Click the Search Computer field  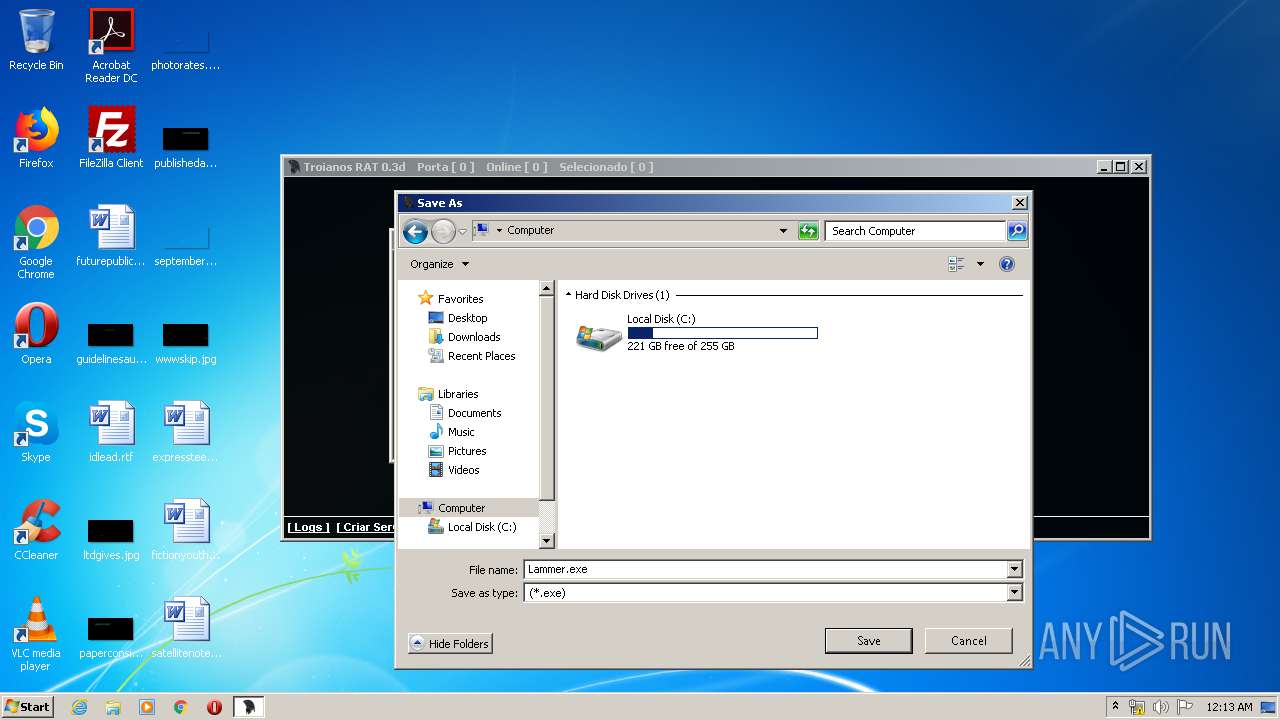coord(915,231)
